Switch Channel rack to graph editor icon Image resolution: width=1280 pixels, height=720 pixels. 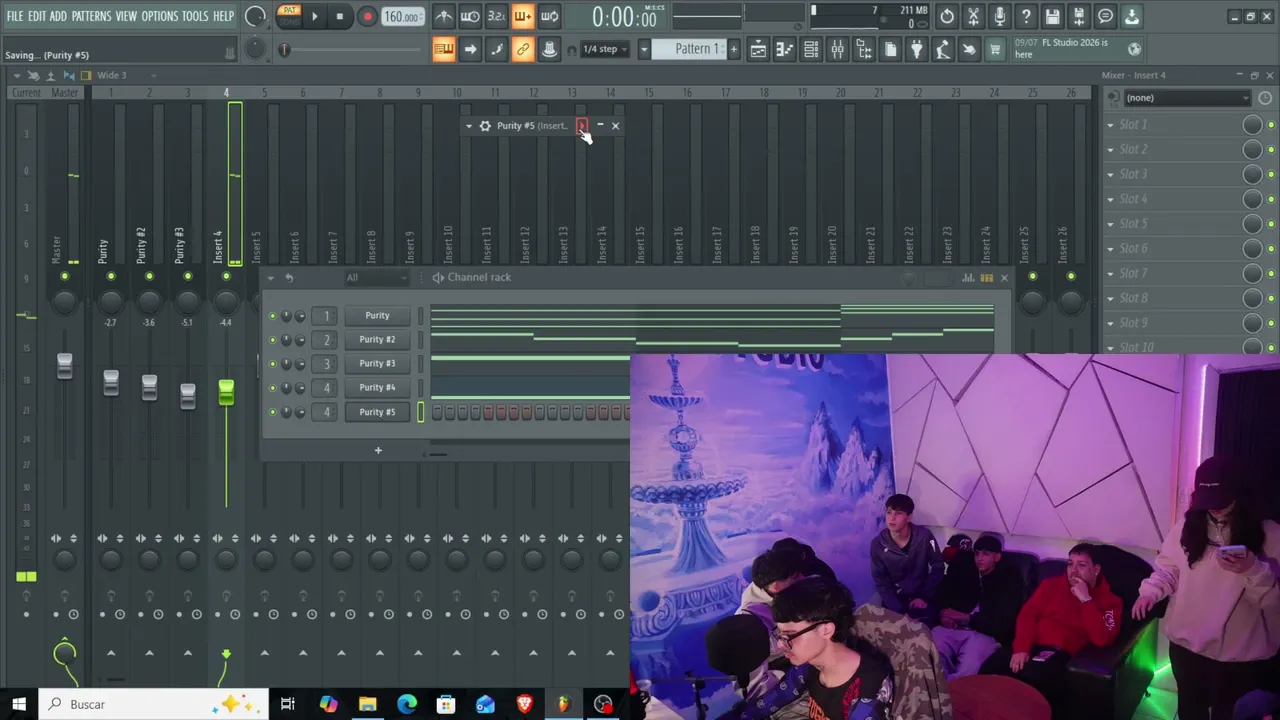pyautogui.click(x=968, y=278)
